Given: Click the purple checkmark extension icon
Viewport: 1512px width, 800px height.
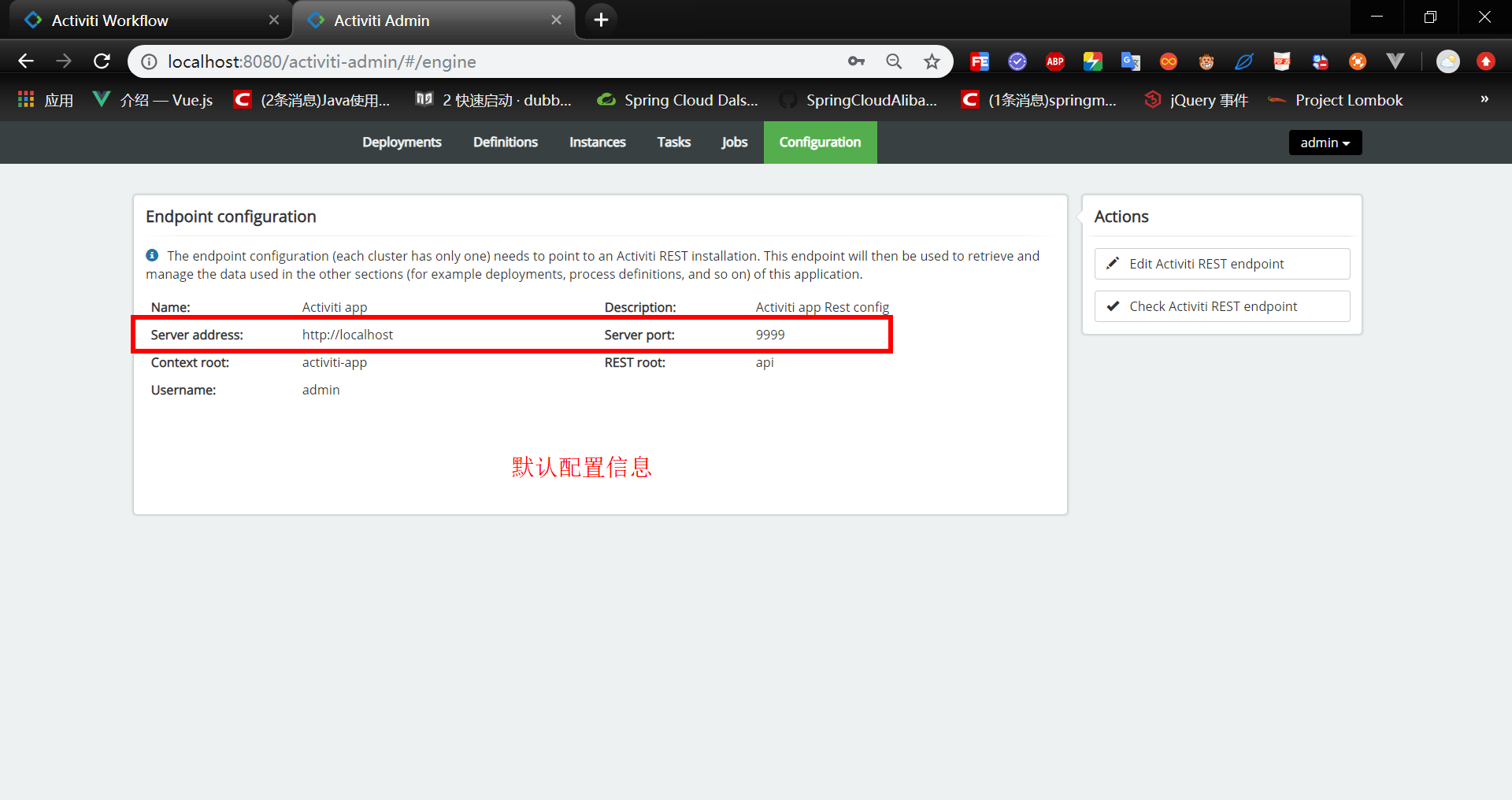Looking at the screenshot, I should coord(1017,61).
